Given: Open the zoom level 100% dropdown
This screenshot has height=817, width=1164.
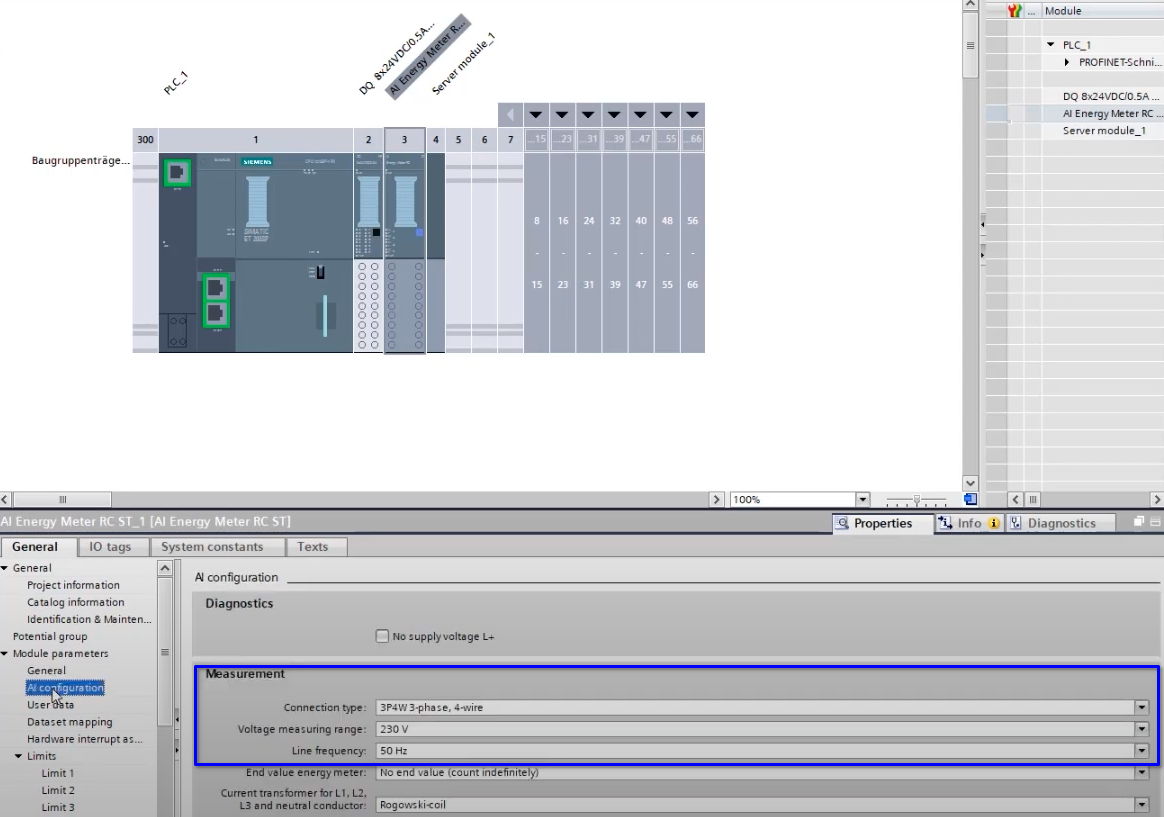Looking at the screenshot, I should point(862,499).
